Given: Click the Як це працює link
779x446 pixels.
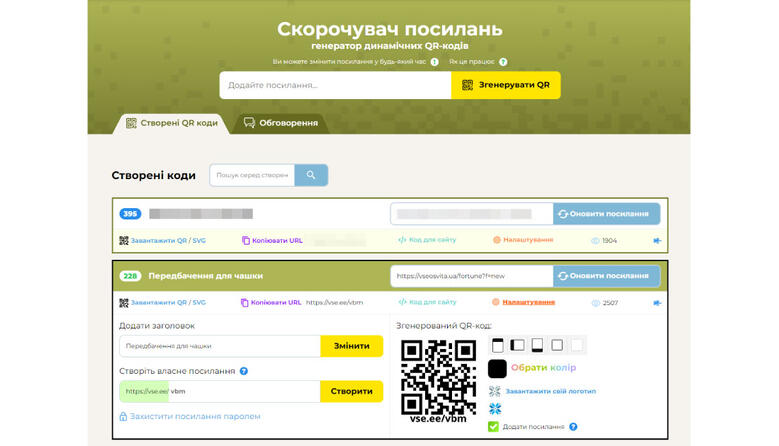Looking at the screenshot, I should pyautogui.click(x=471, y=62).
